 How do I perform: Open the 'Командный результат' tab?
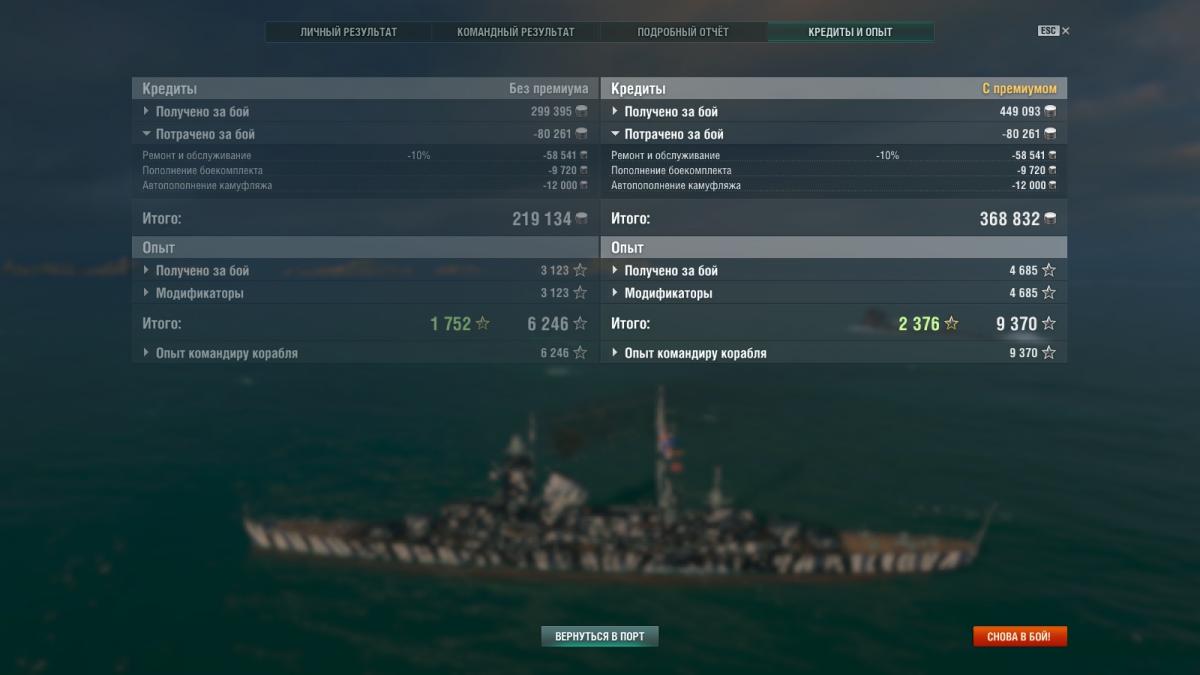tap(515, 32)
